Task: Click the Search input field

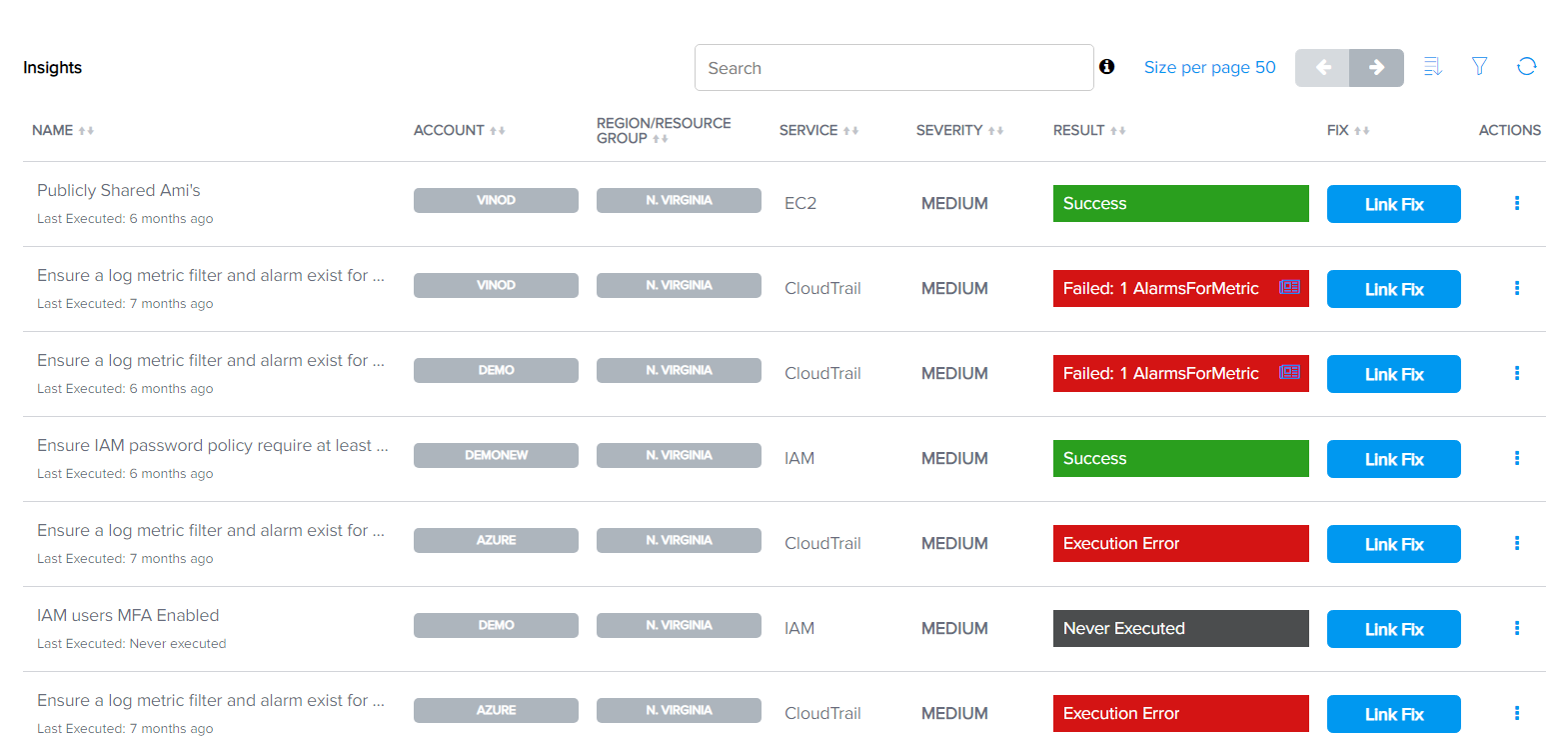Action: click(x=894, y=68)
